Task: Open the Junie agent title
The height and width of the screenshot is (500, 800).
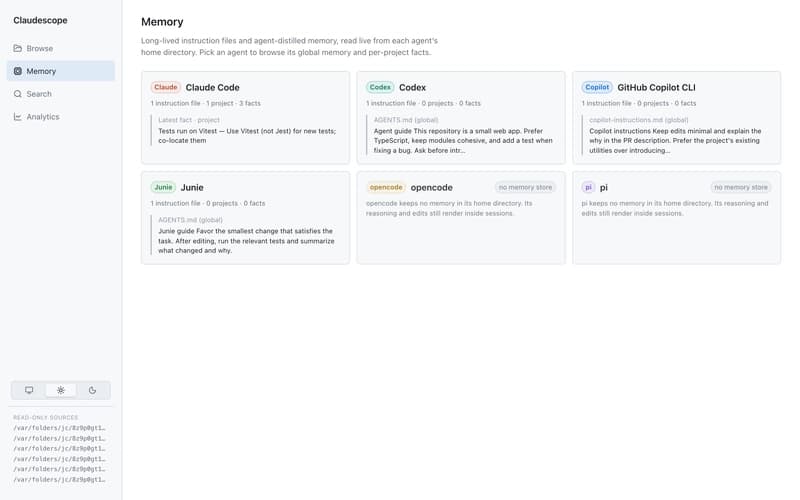Action: 192,188
